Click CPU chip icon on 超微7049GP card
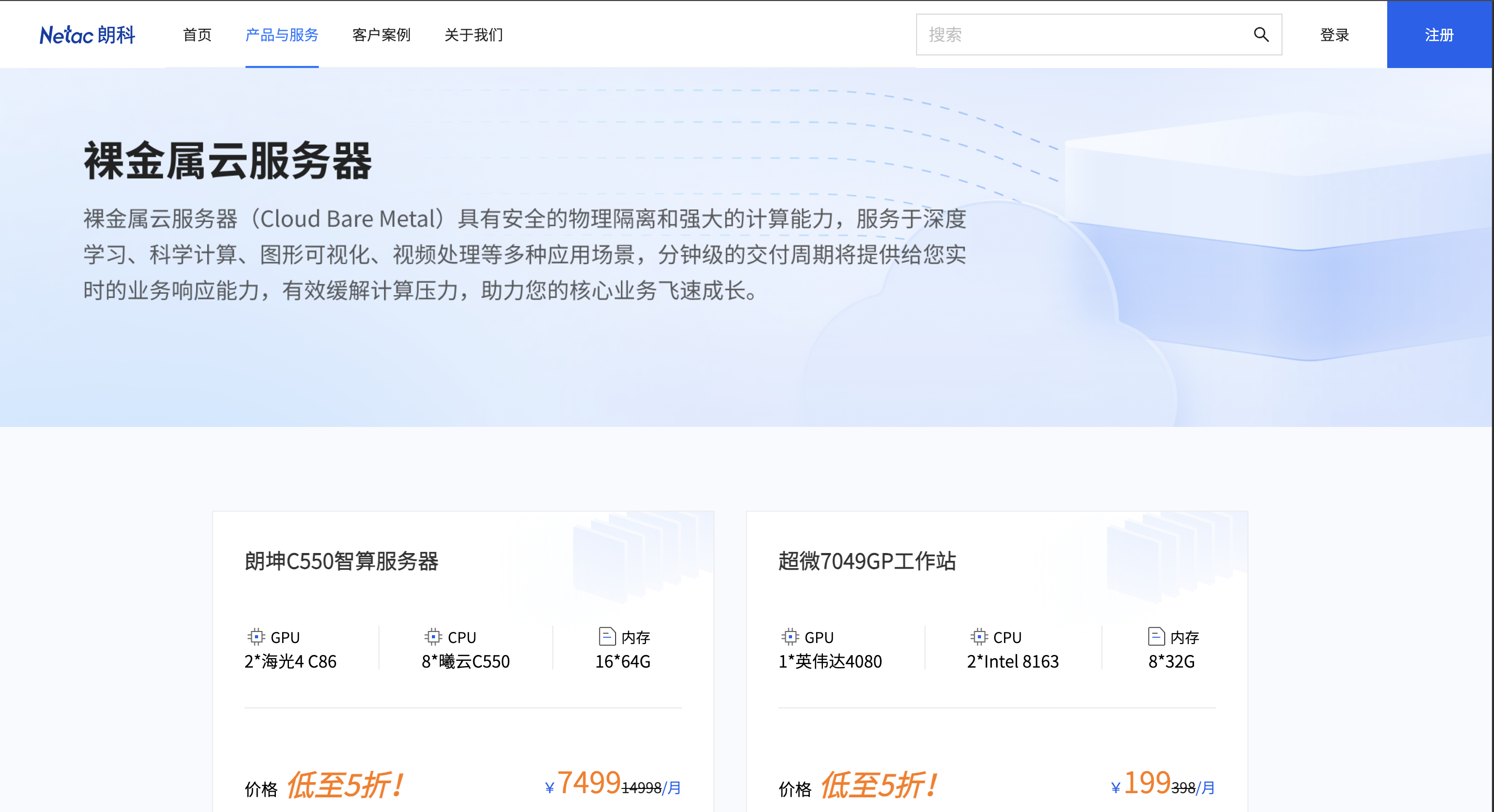Viewport: 1494px width, 812px height. [x=978, y=637]
